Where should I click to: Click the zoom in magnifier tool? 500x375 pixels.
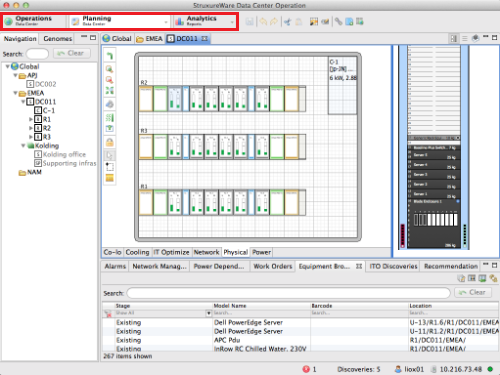(109, 69)
